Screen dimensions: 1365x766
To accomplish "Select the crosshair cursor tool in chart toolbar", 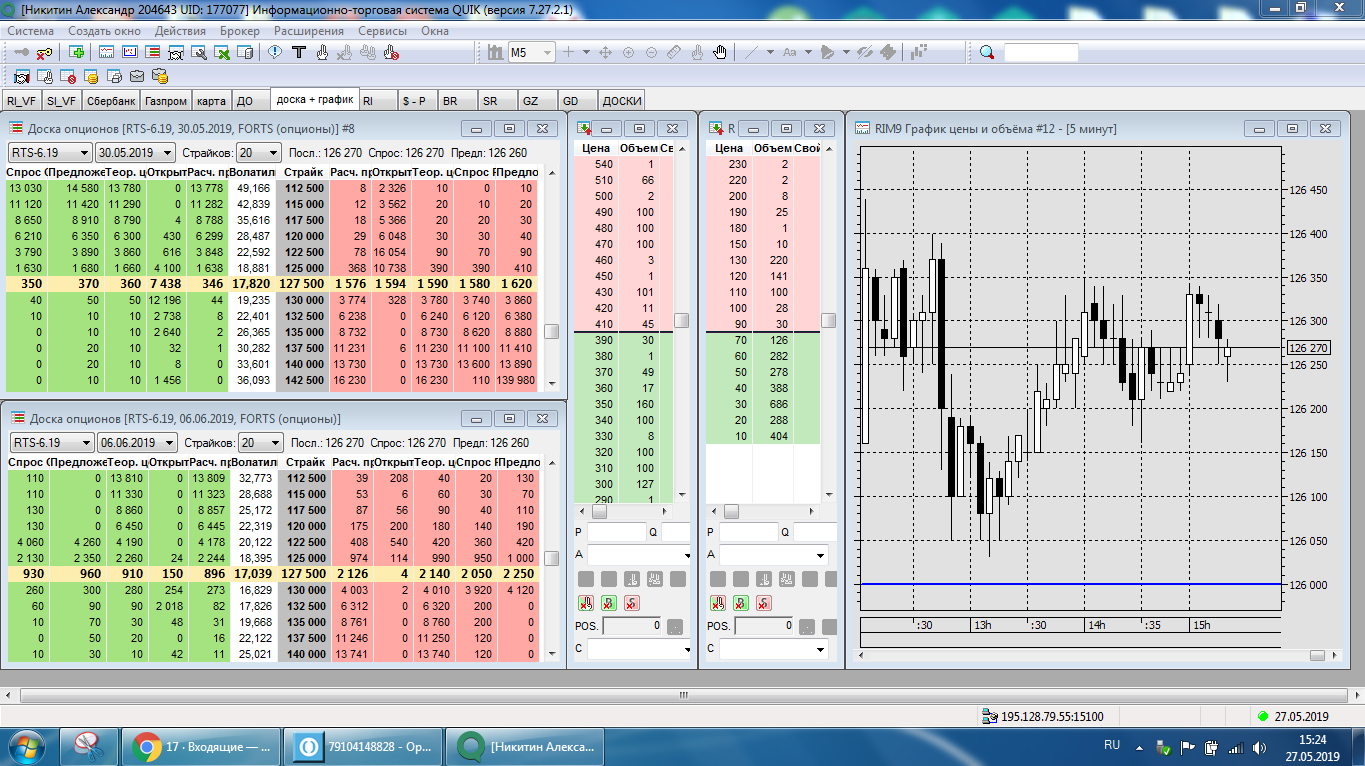I will [569, 52].
